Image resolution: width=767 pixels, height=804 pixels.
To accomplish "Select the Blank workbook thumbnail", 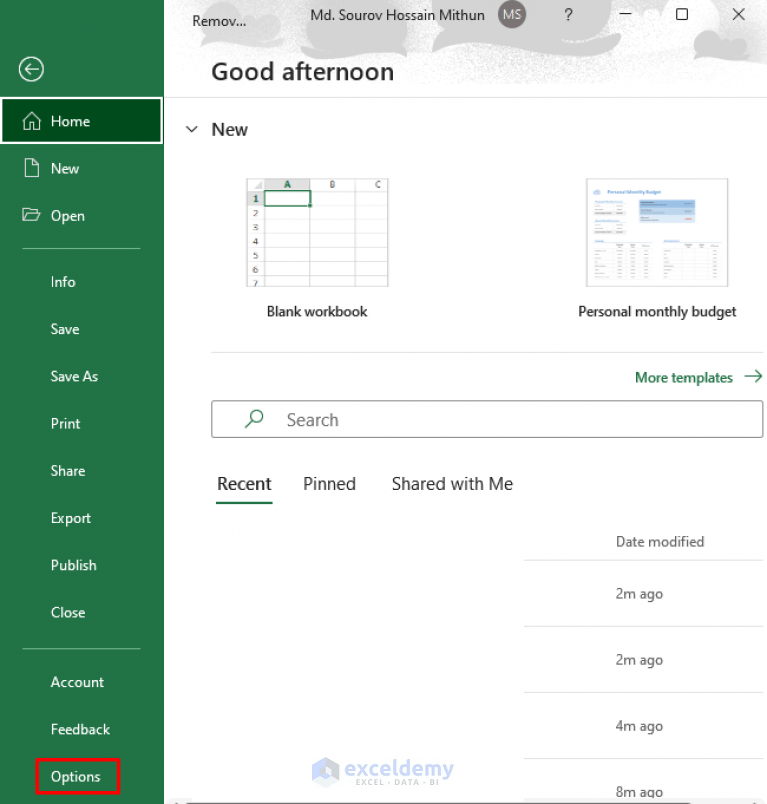I will click(317, 232).
